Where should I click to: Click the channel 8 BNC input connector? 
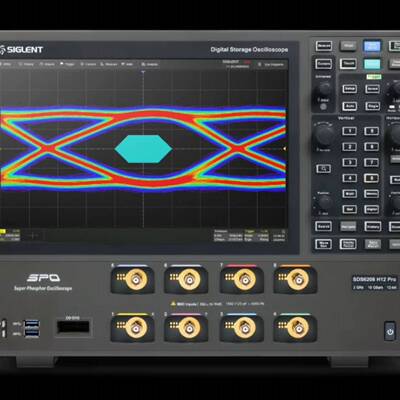coord(297,279)
